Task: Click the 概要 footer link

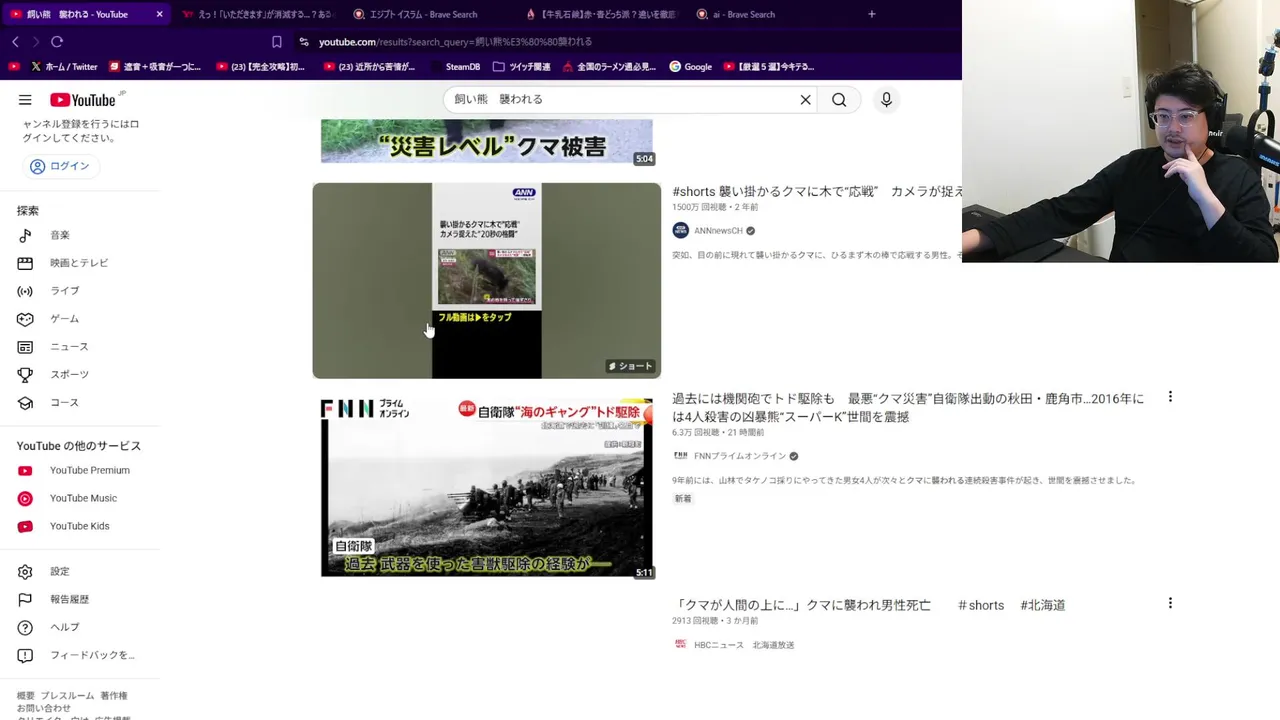Action: (x=26, y=696)
